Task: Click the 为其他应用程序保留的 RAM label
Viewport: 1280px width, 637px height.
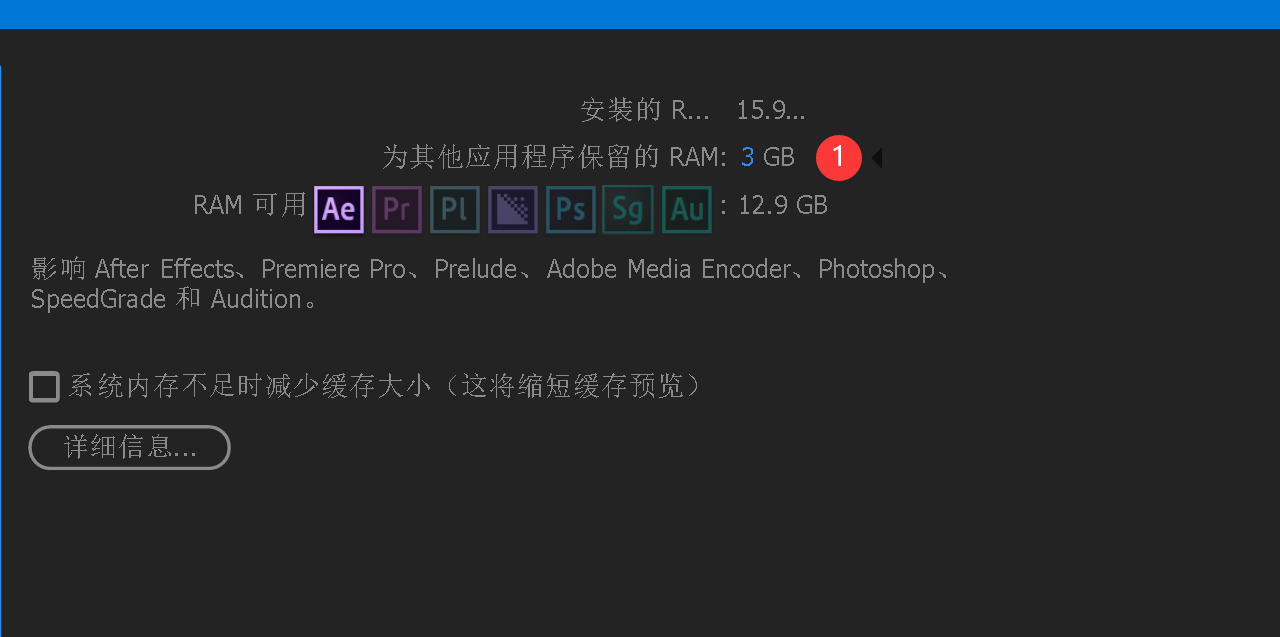Action: (x=554, y=157)
